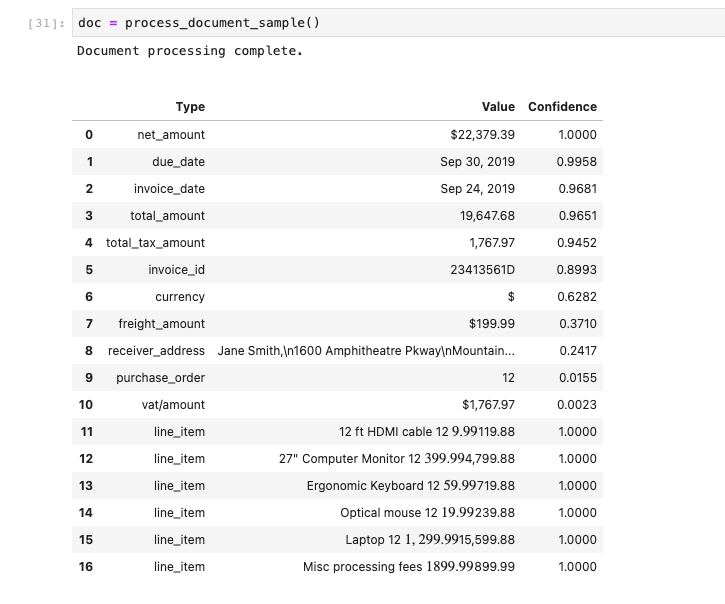725x604 pixels.
Task: Click the invoice_date type cell
Action: click(169, 189)
